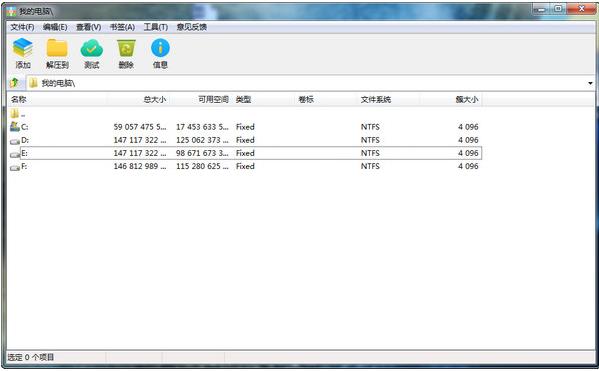Click Fixed type in C: row
Image resolution: width=599 pixels, height=371 pixels.
[x=245, y=127]
